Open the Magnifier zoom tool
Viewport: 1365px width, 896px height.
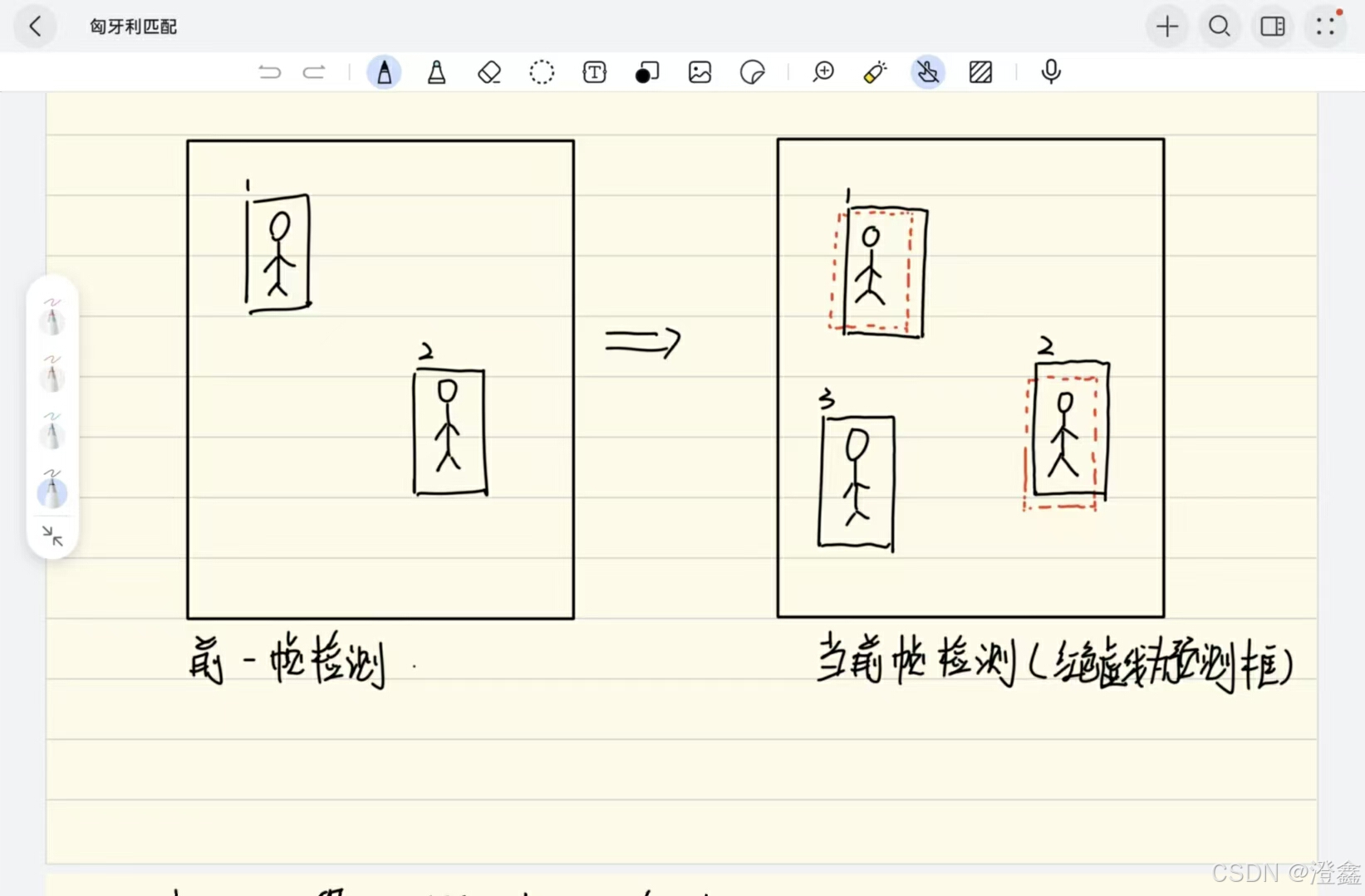click(824, 72)
